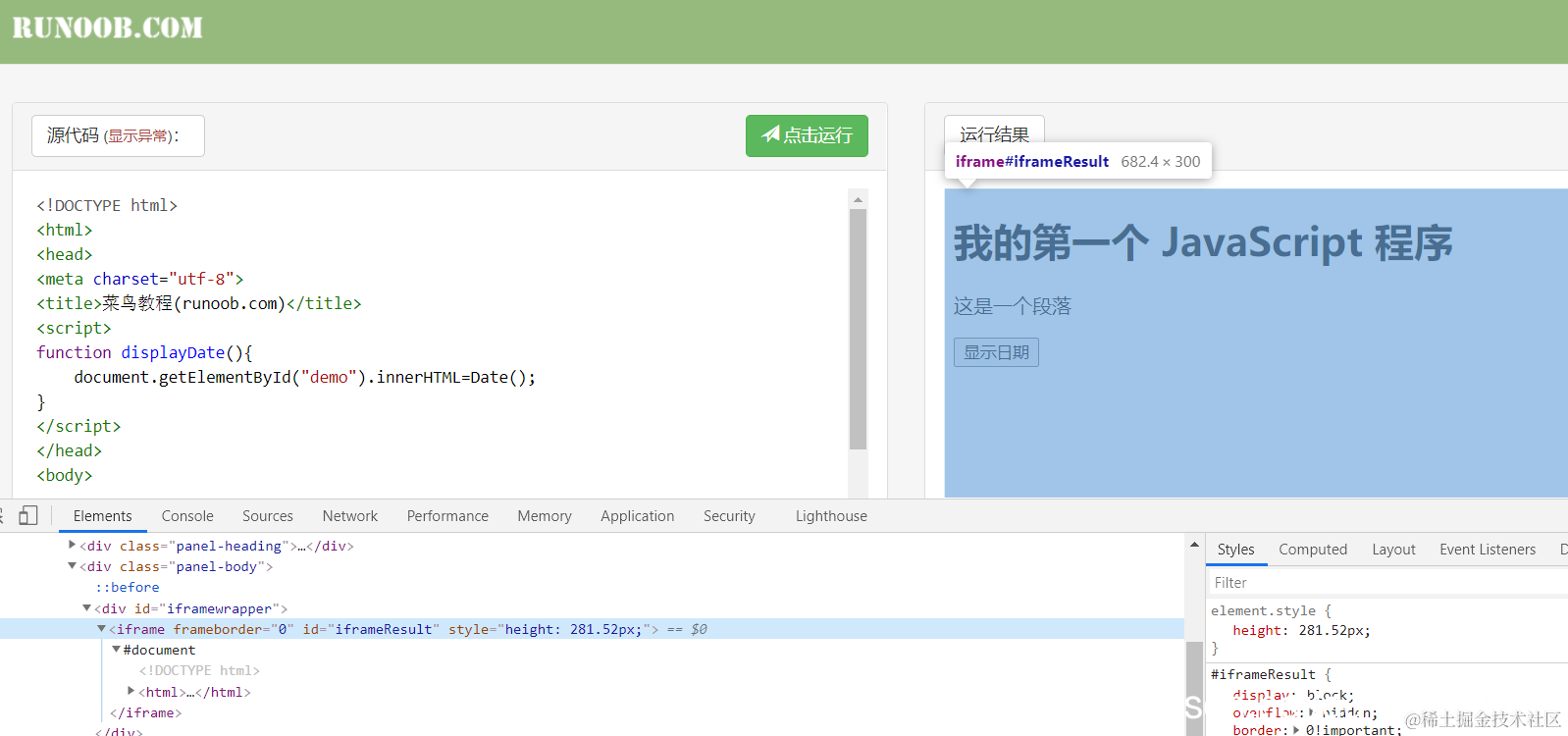Click the code editor vertical scrollbar thumb
Viewport: 1568px width, 736px height.
click(858, 329)
